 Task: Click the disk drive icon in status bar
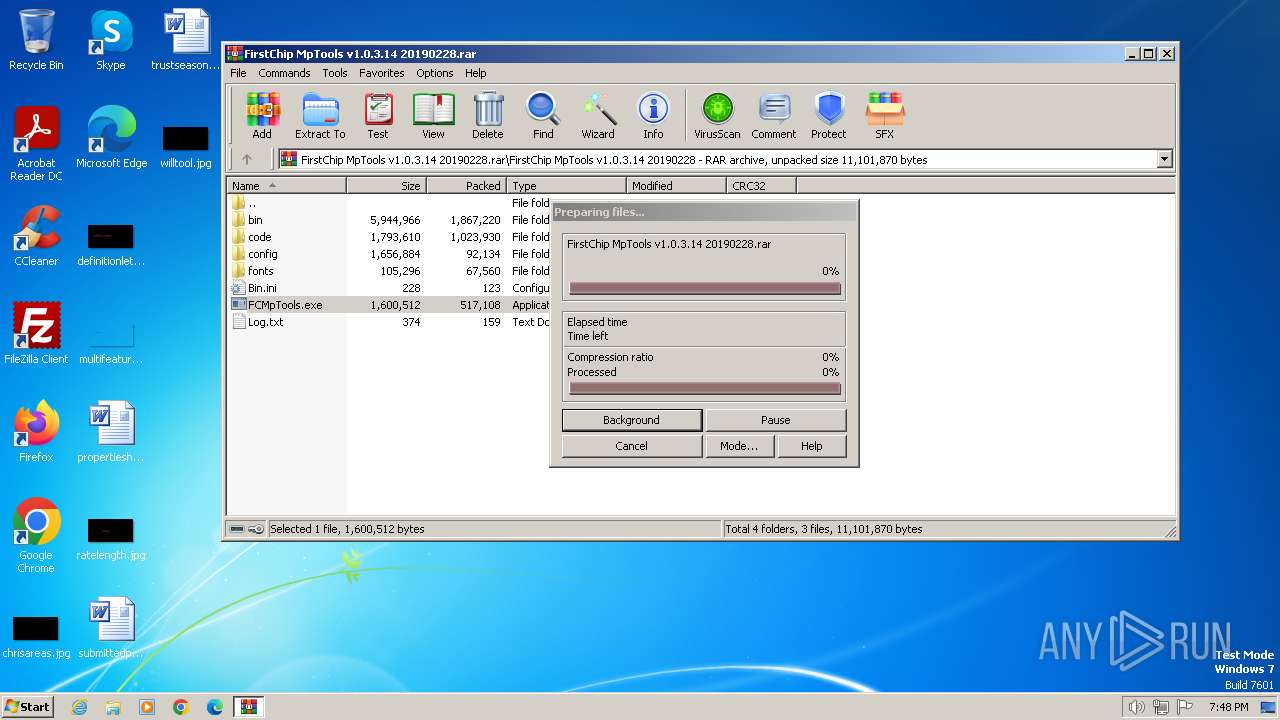coord(237,529)
